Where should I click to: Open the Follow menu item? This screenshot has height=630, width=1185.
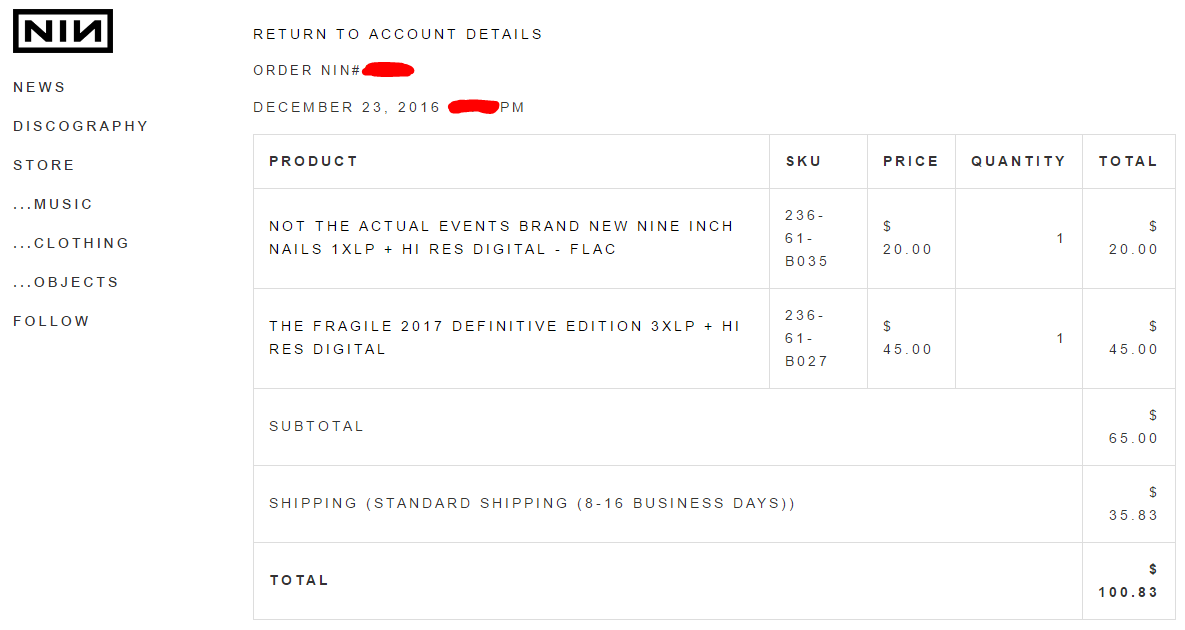click(51, 321)
